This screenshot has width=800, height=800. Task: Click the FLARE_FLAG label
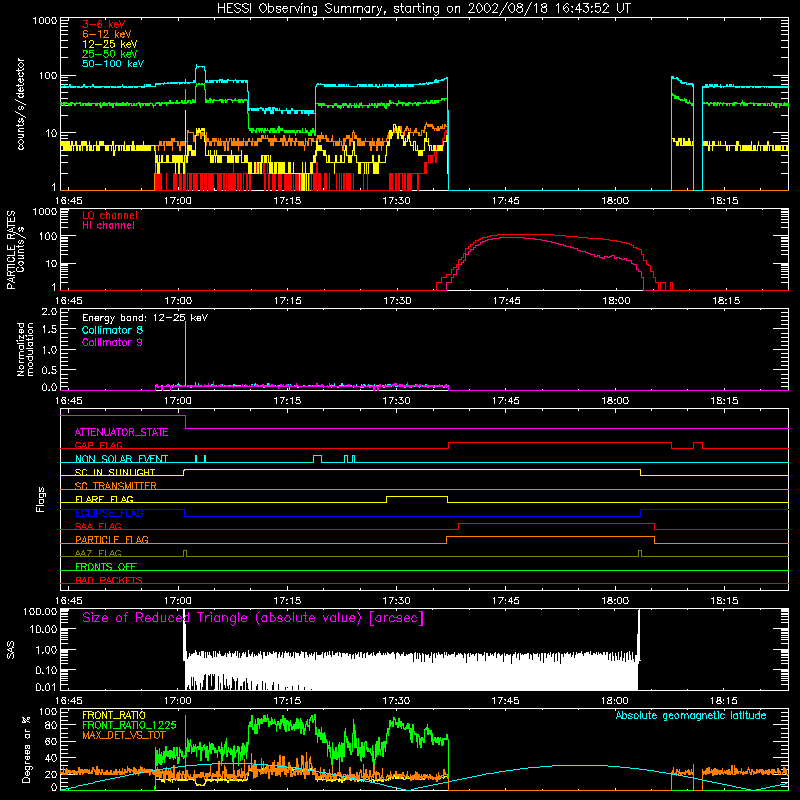(104, 499)
